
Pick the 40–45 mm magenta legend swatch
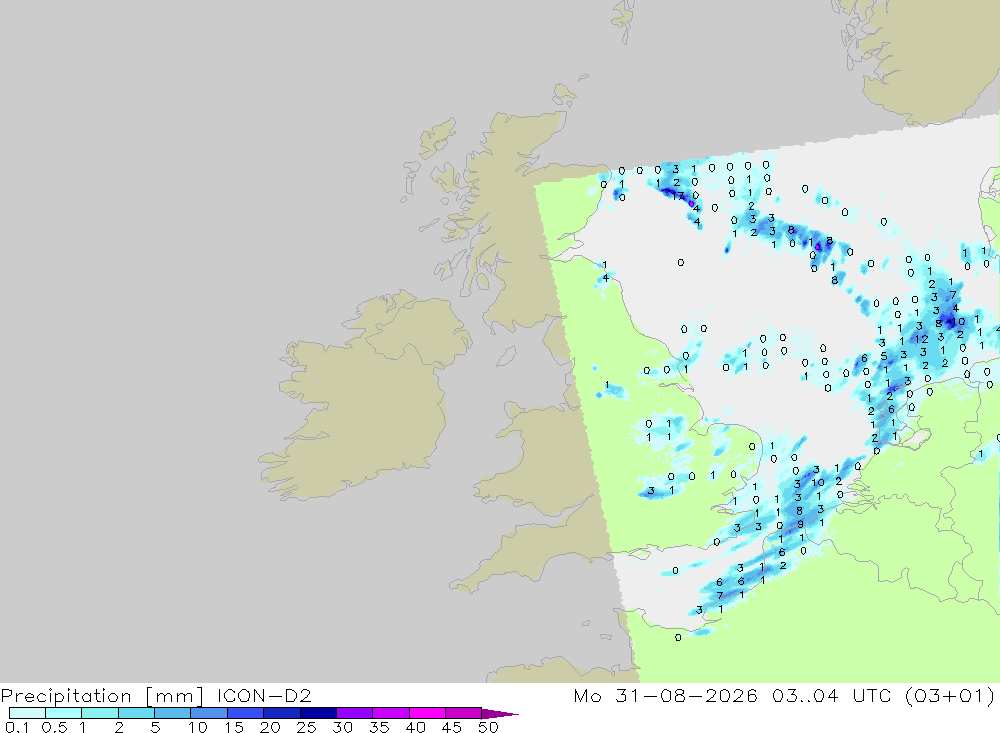point(427,713)
